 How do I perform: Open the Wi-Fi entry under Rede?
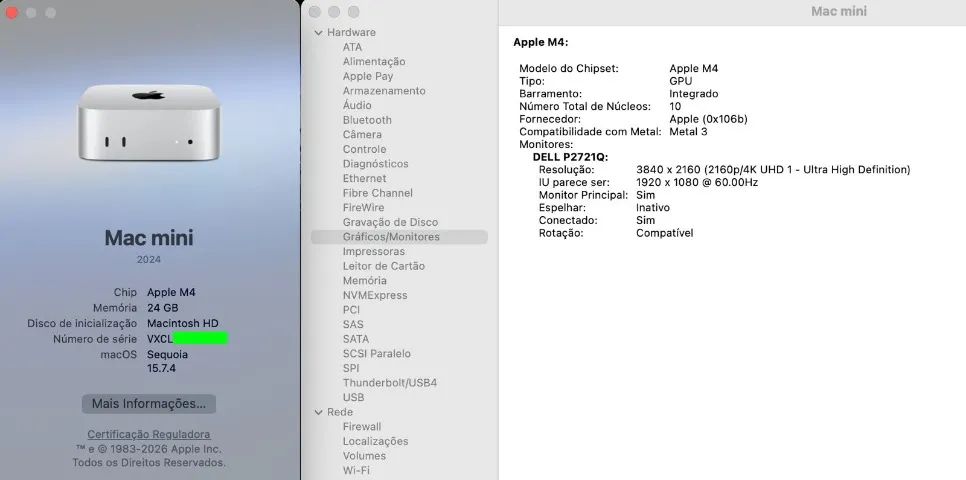(356, 470)
